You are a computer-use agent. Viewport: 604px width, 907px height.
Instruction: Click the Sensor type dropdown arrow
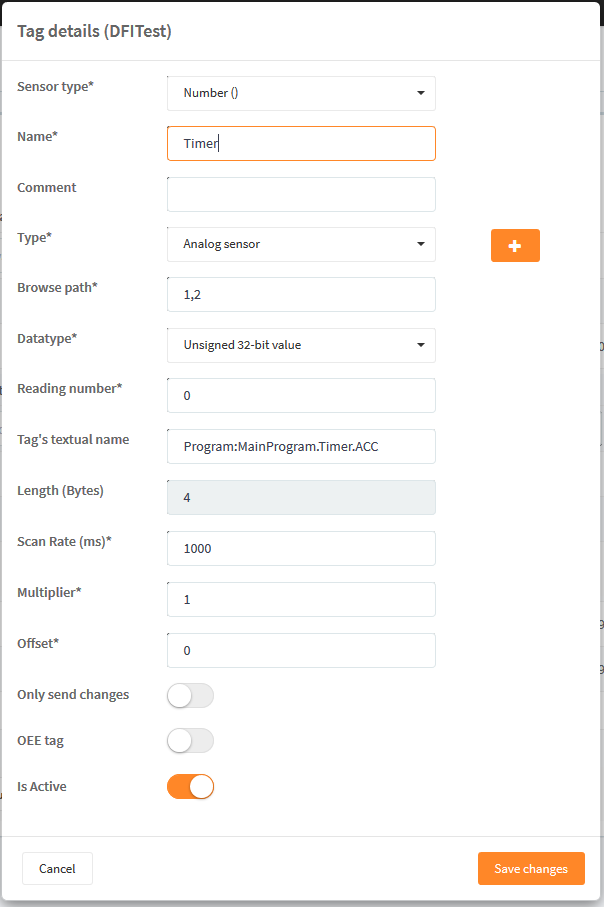pos(421,93)
